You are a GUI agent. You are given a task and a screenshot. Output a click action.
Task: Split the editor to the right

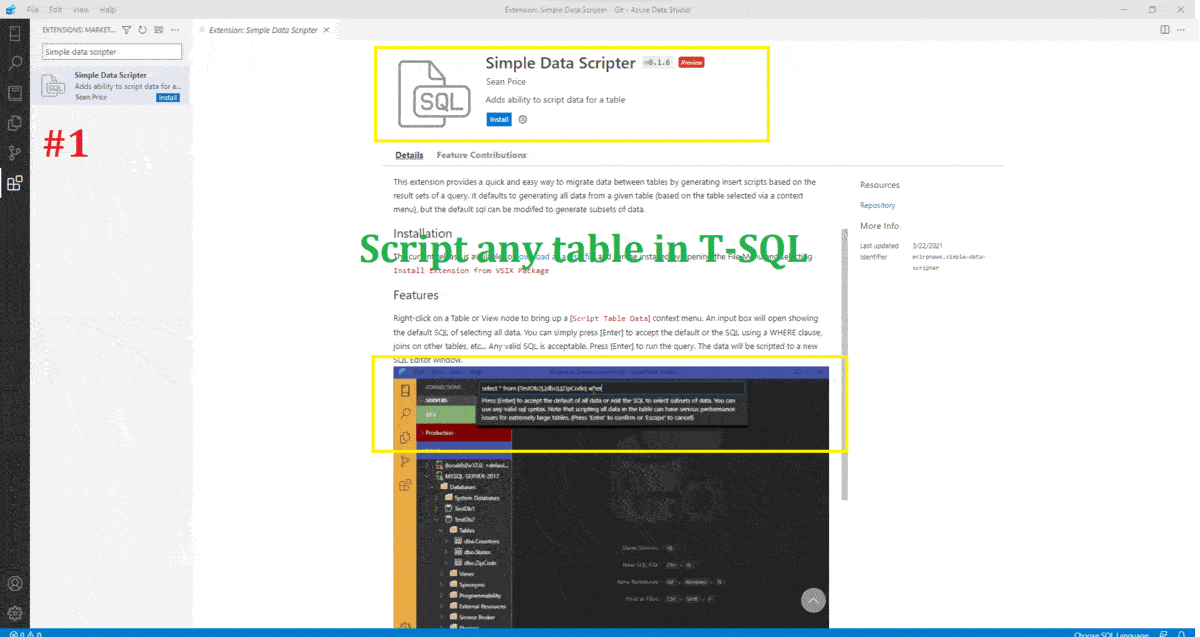point(1165,30)
